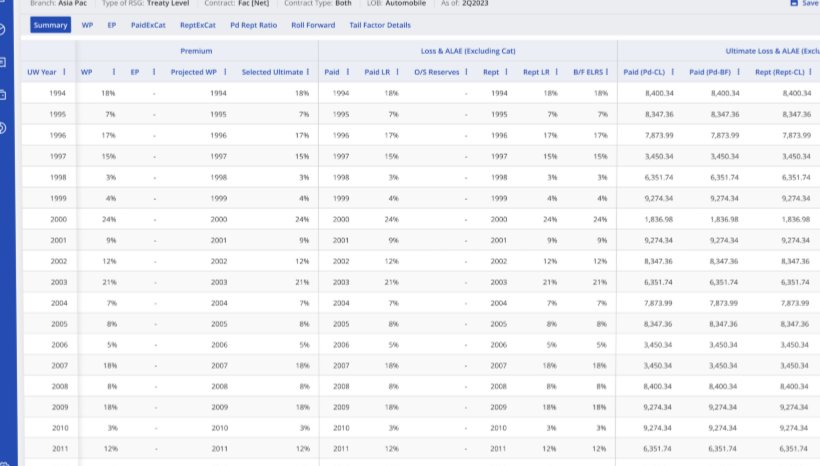The width and height of the screenshot is (820, 466).
Task: Open the ReptExCat tab
Action: 198,25
